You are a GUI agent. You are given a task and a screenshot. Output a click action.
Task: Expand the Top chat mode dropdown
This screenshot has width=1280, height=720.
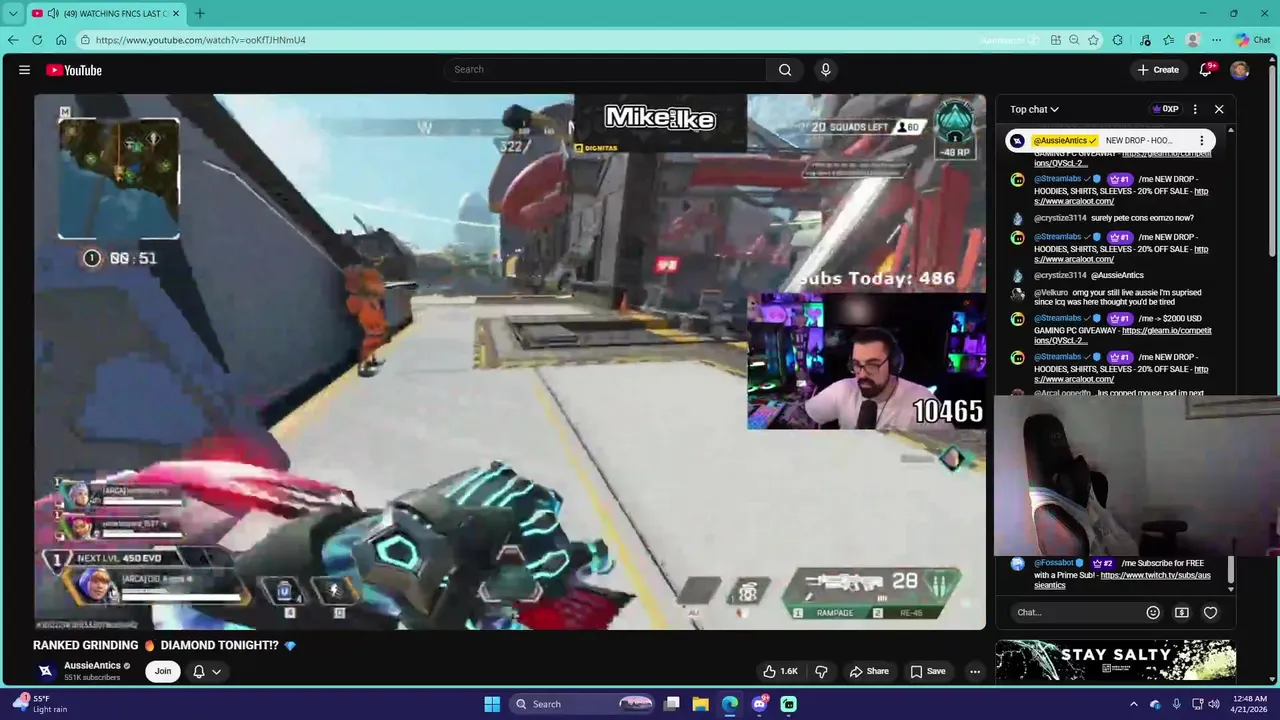click(1034, 109)
